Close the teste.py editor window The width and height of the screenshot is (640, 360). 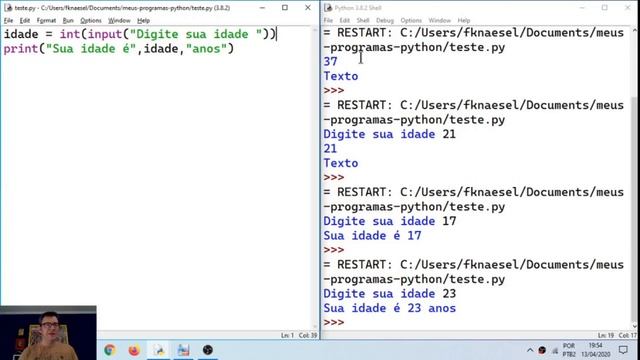308,8
